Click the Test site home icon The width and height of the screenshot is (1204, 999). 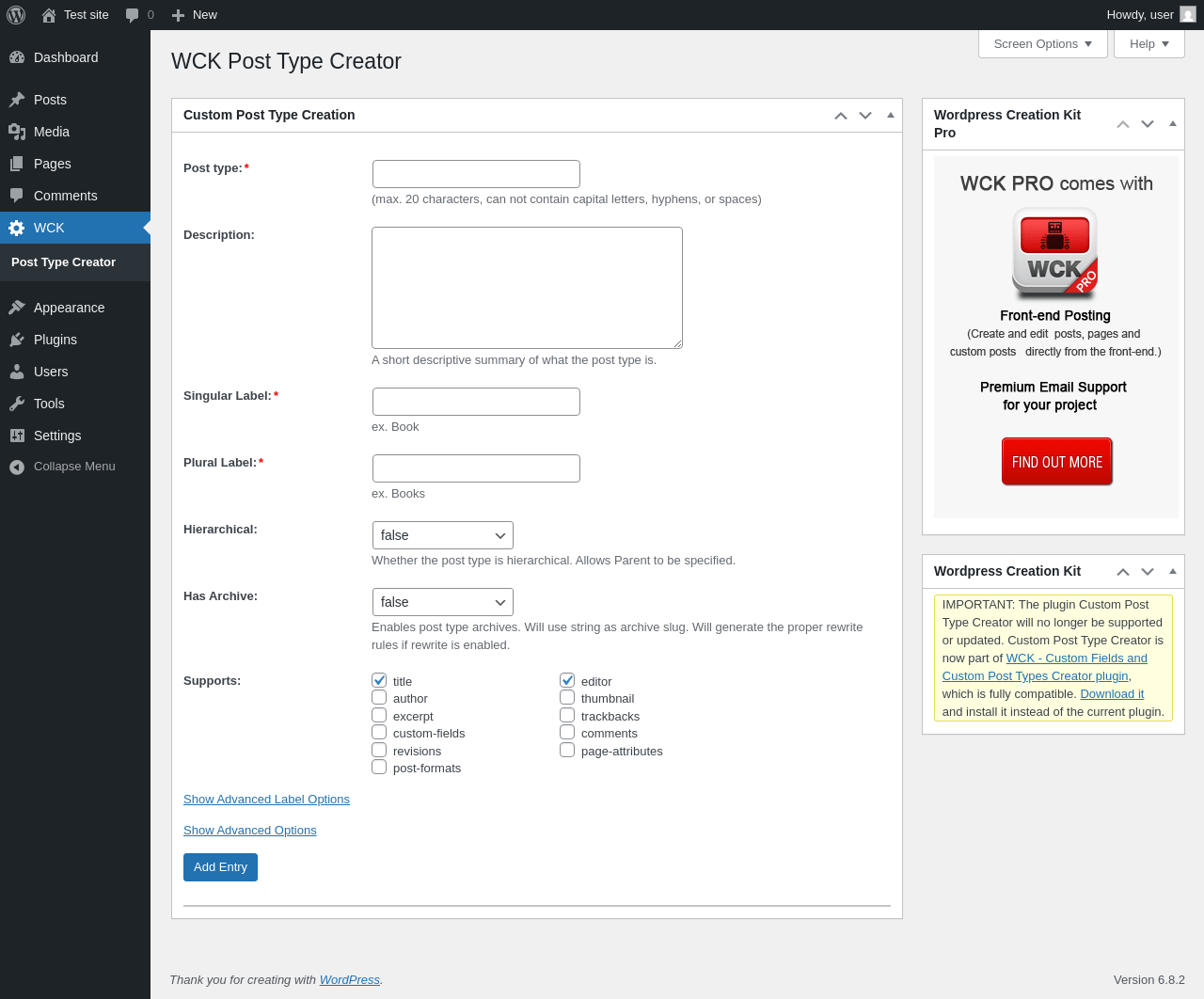tap(49, 15)
